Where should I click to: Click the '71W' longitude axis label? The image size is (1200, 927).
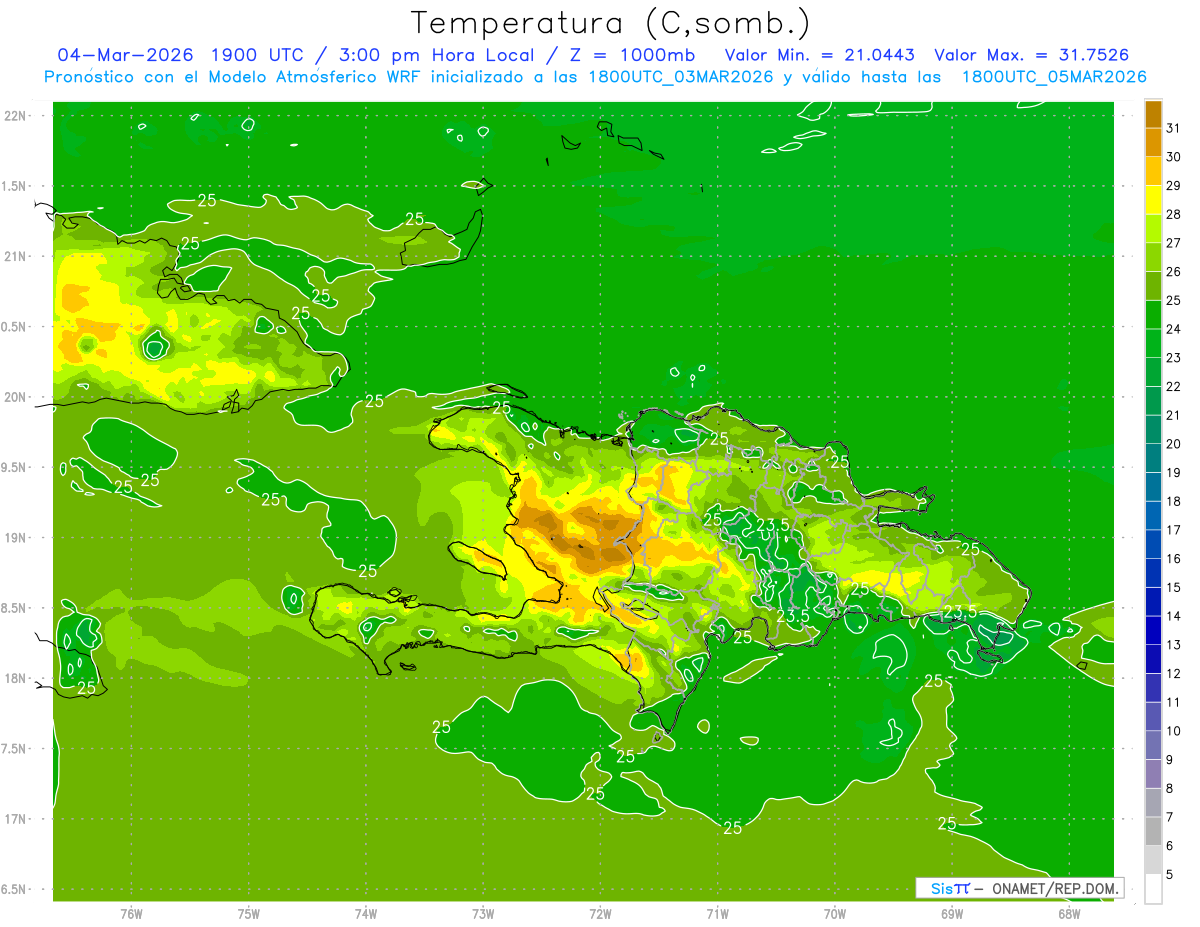point(717,913)
